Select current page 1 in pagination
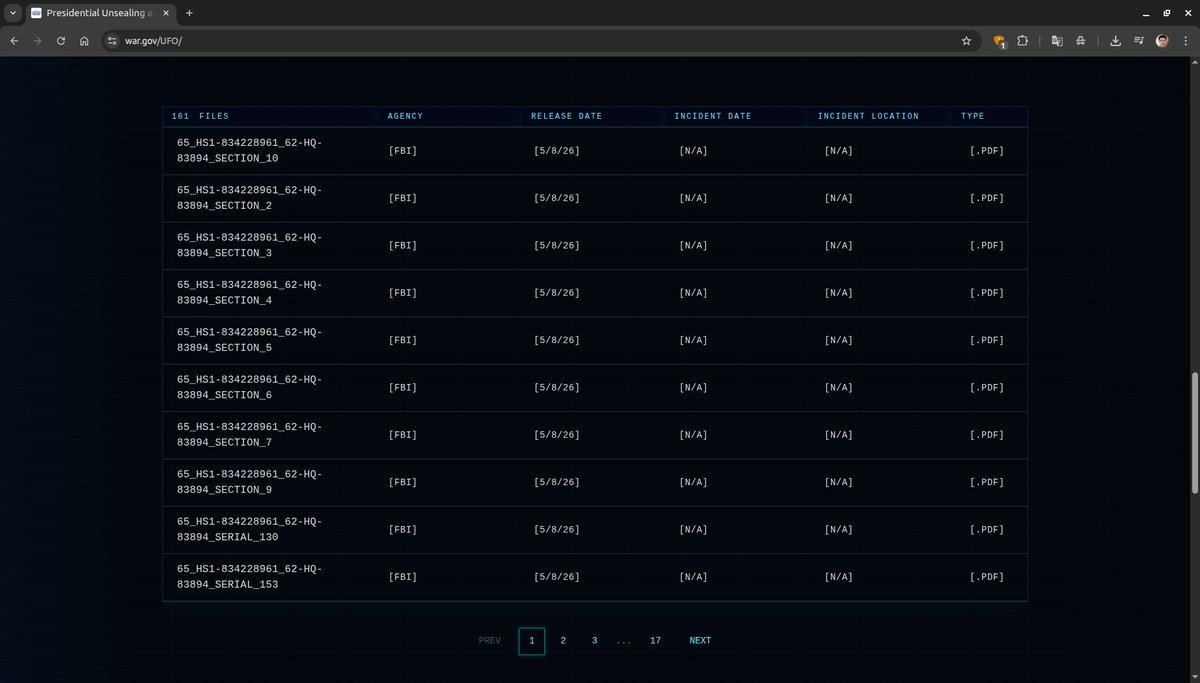Viewport: 1200px width, 683px height. [532, 641]
